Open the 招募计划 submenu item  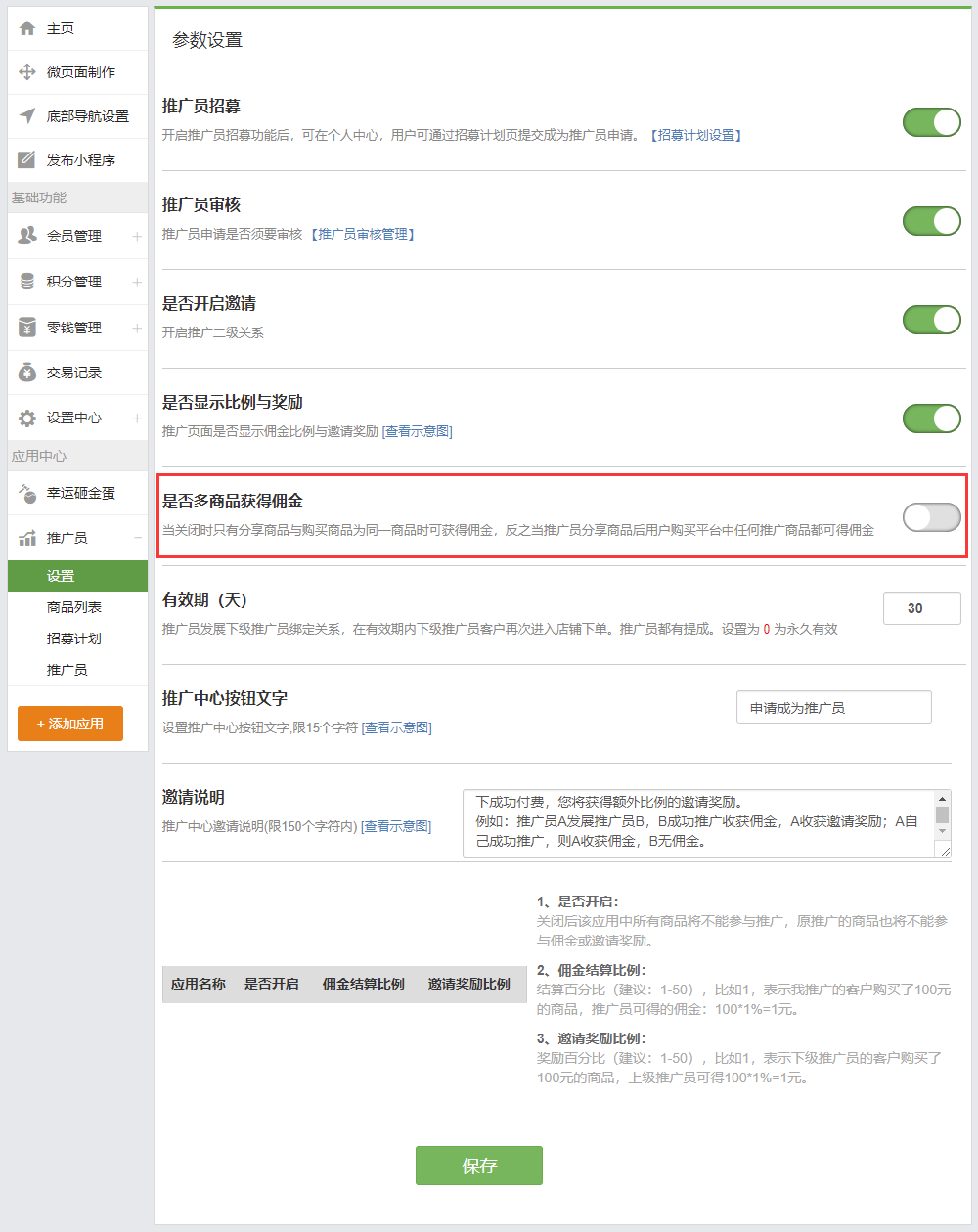coord(74,638)
